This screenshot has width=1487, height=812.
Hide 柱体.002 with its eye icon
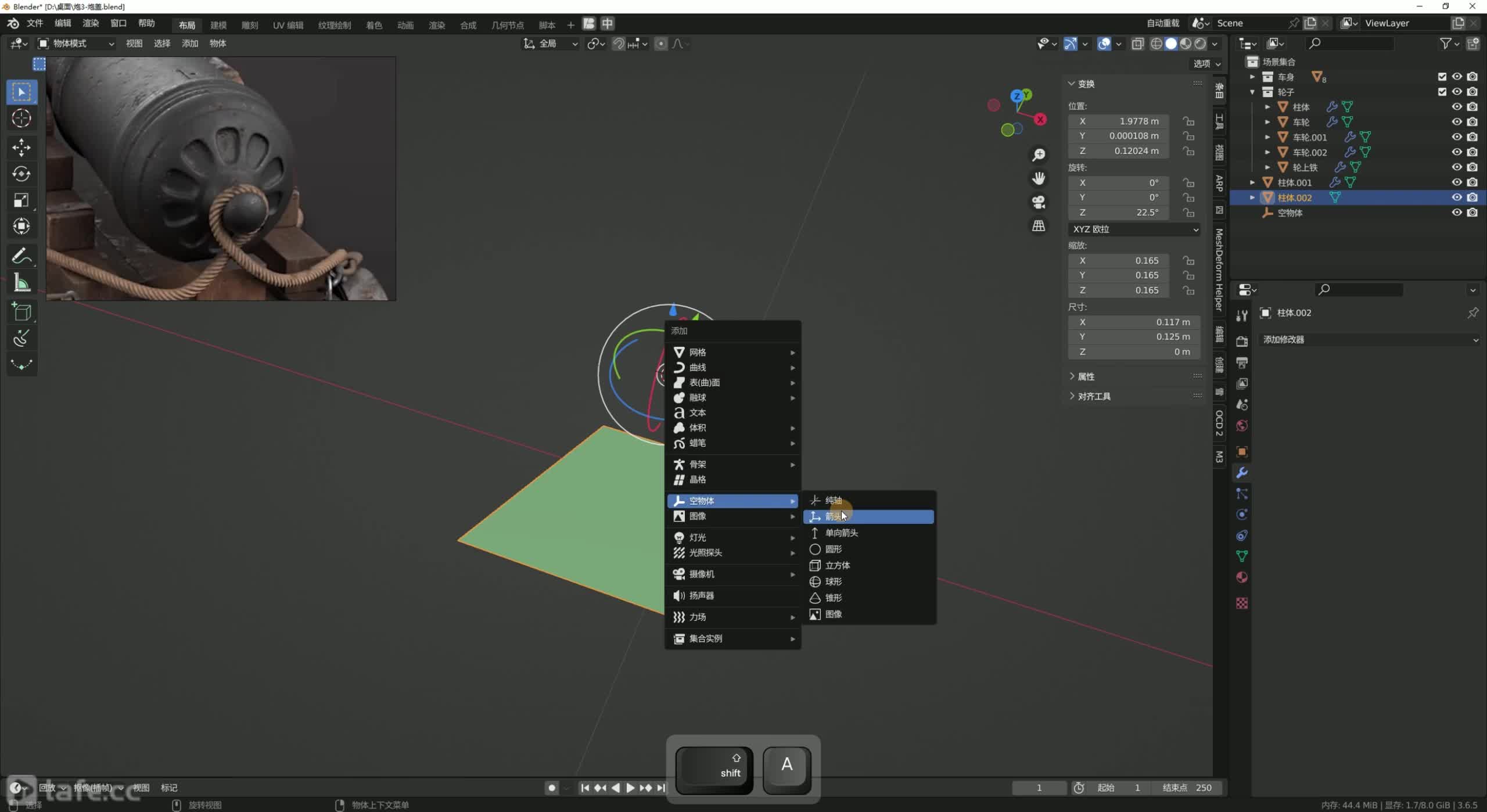click(x=1457, y=197)
